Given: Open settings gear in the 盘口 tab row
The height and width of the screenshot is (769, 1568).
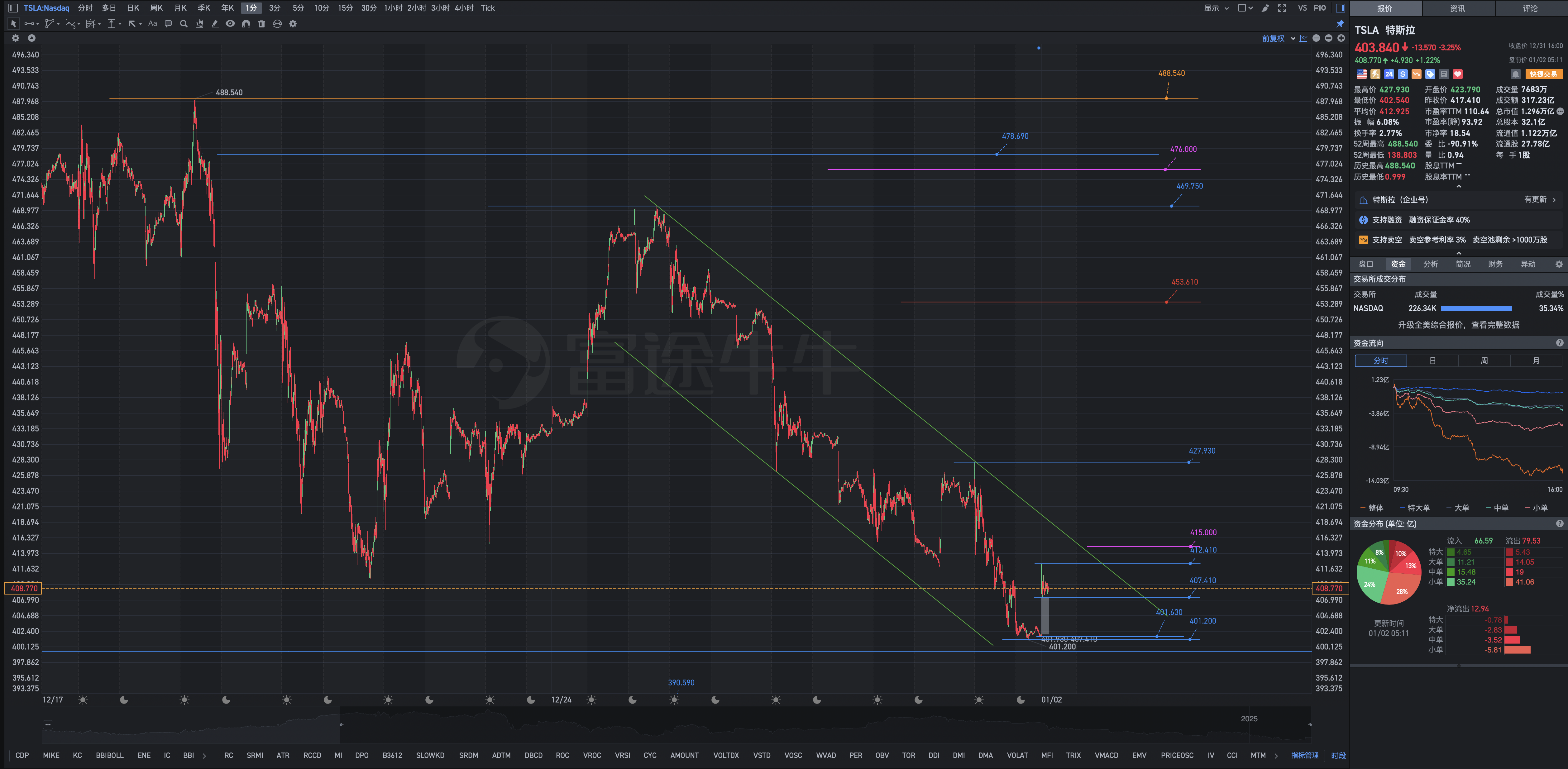Looking at the screenshot, I should (1559, 264).
